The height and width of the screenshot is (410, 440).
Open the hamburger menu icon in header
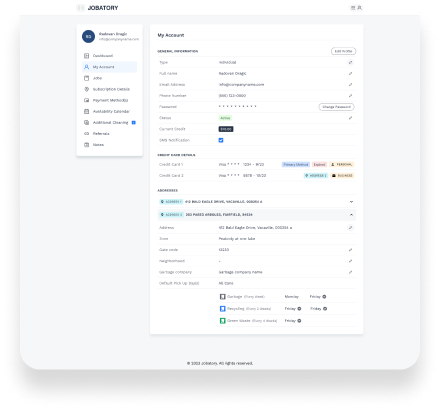[353, 8]
